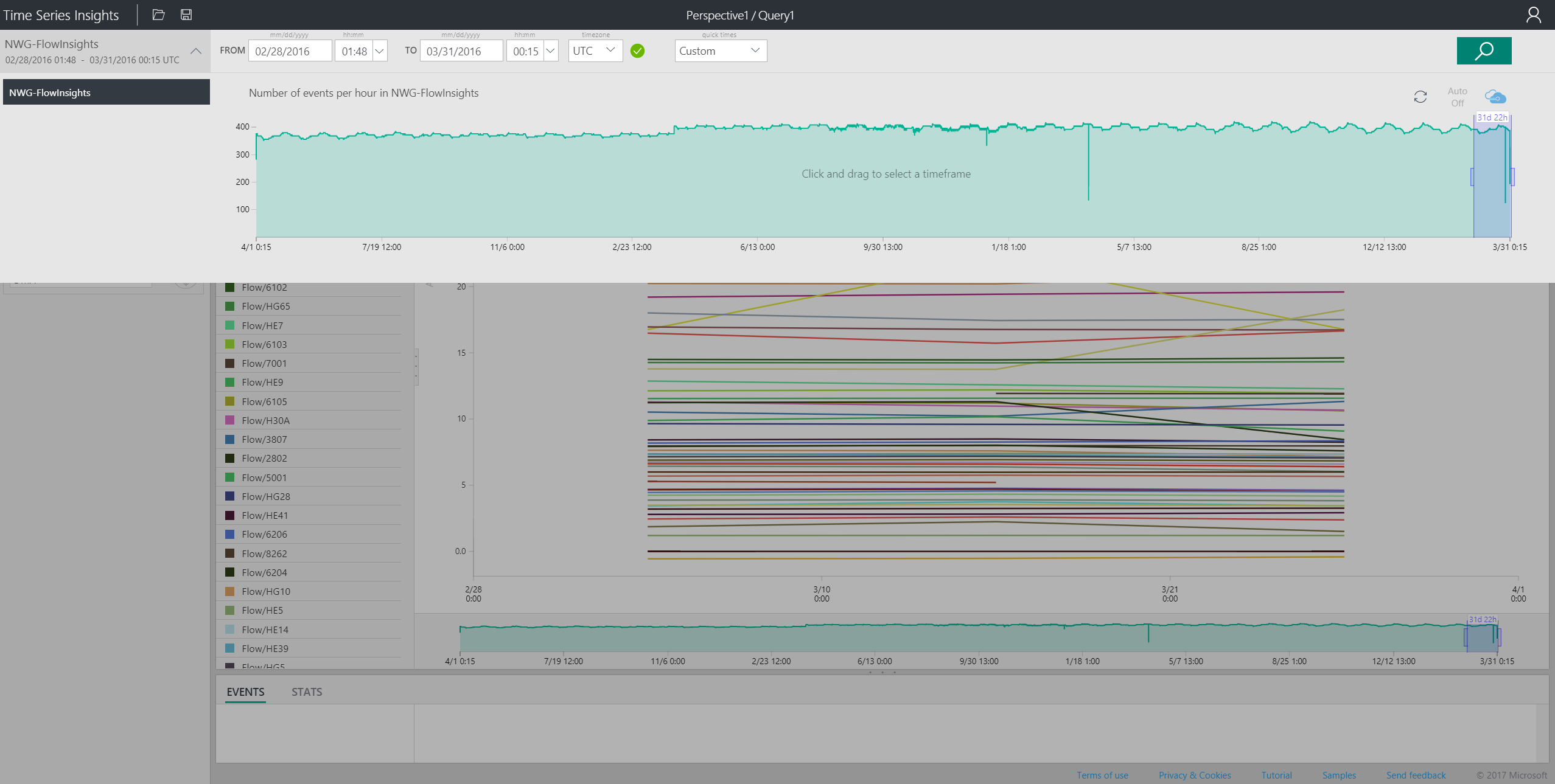This screenshot has width=1555, height=784.
Task: Select Flow/6105 in the legend
Action: point(309,401)
